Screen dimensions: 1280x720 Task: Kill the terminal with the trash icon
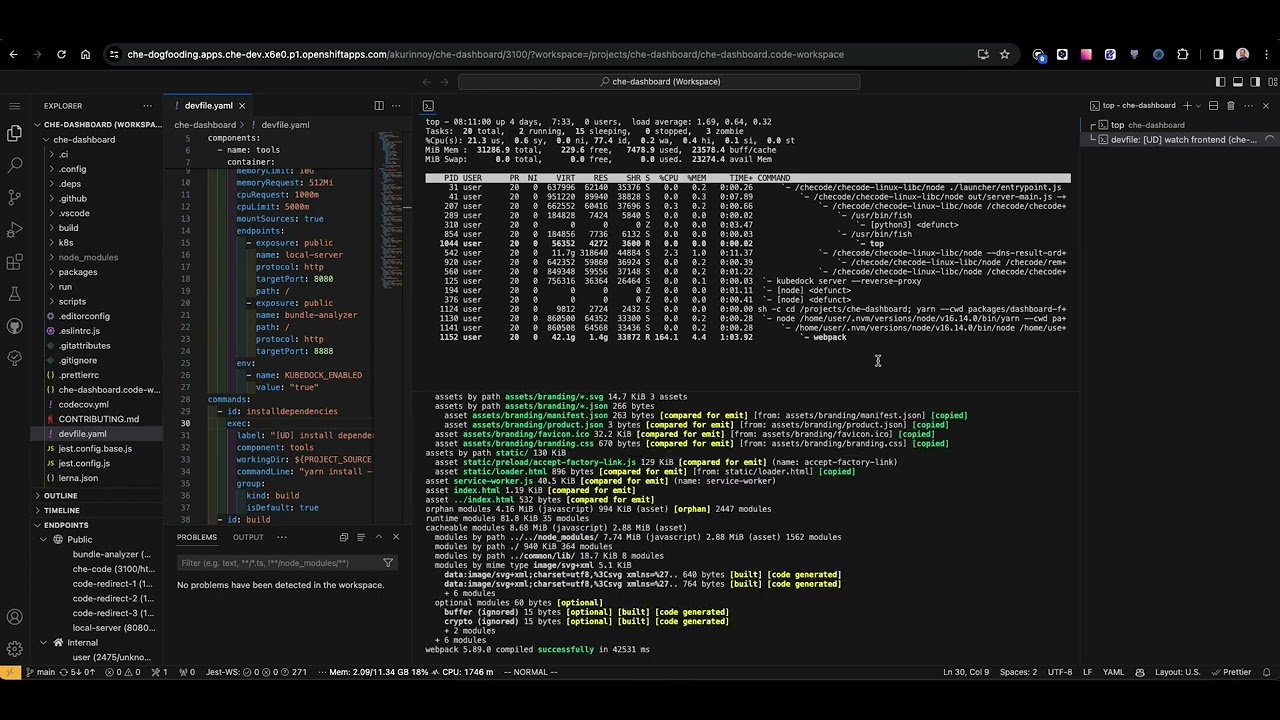point(1231,105)
